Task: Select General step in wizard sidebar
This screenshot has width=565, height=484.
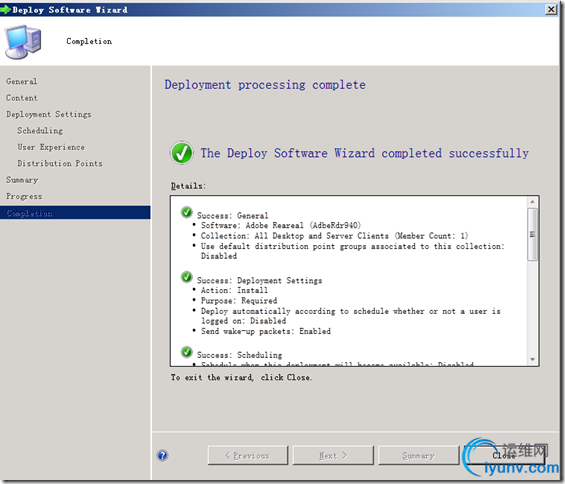Action: pyautogui.click(x=22, y=81)
